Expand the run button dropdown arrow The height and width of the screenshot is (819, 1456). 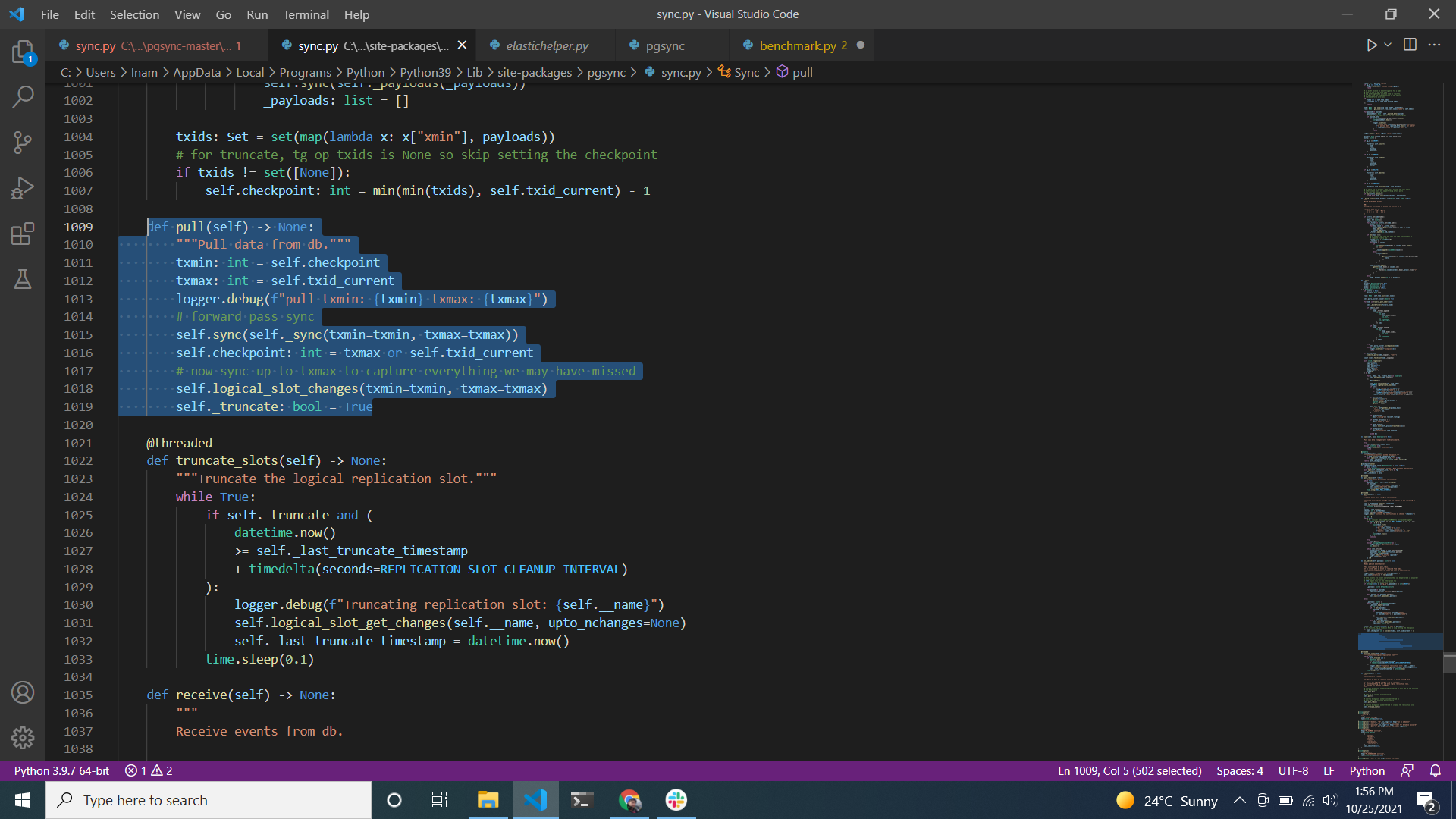pyautogui.click(x=1388, y=45)
